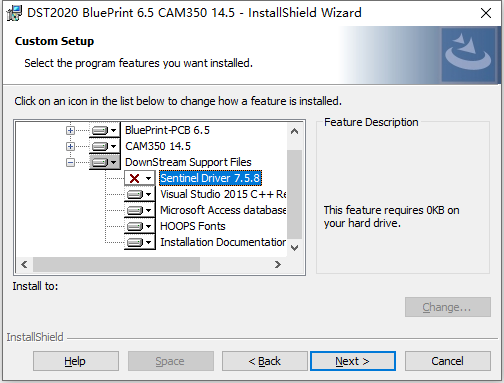Close the InstallShield Wizard window

tap(486, 13)
